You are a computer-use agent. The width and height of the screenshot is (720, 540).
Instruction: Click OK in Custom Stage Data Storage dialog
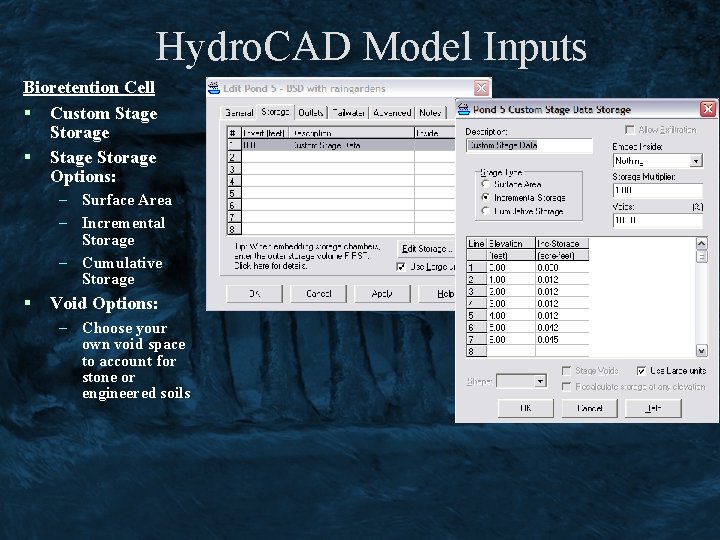526,408
